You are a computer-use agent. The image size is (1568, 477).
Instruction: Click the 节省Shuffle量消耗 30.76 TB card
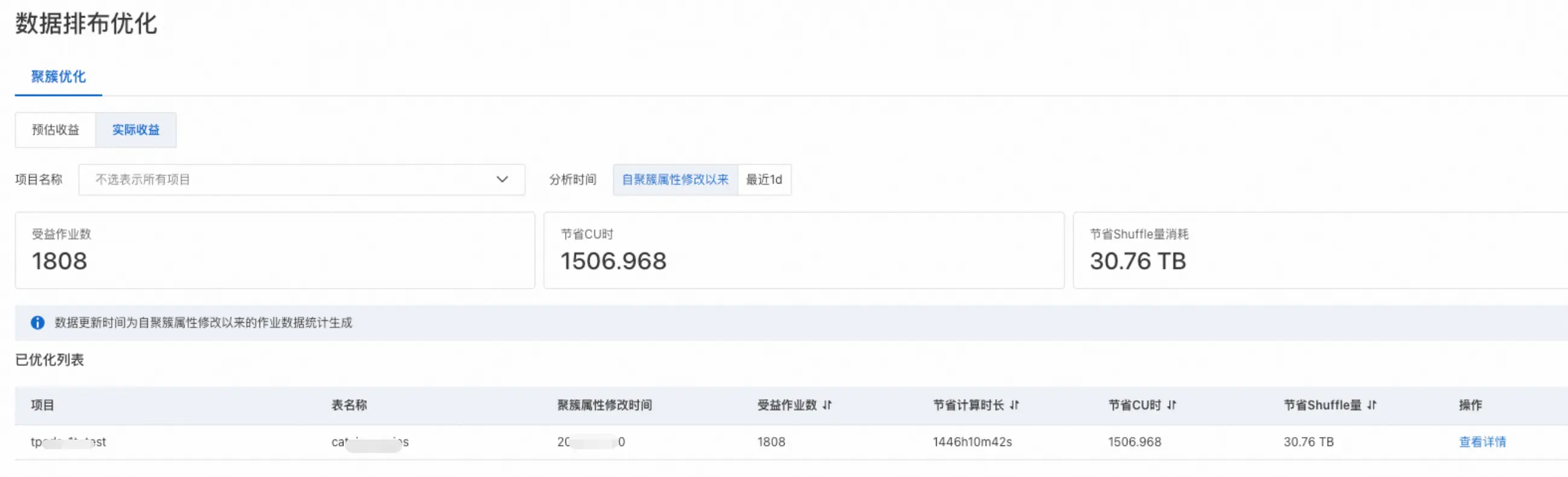pyautogui.click(x=1321, y=251)
